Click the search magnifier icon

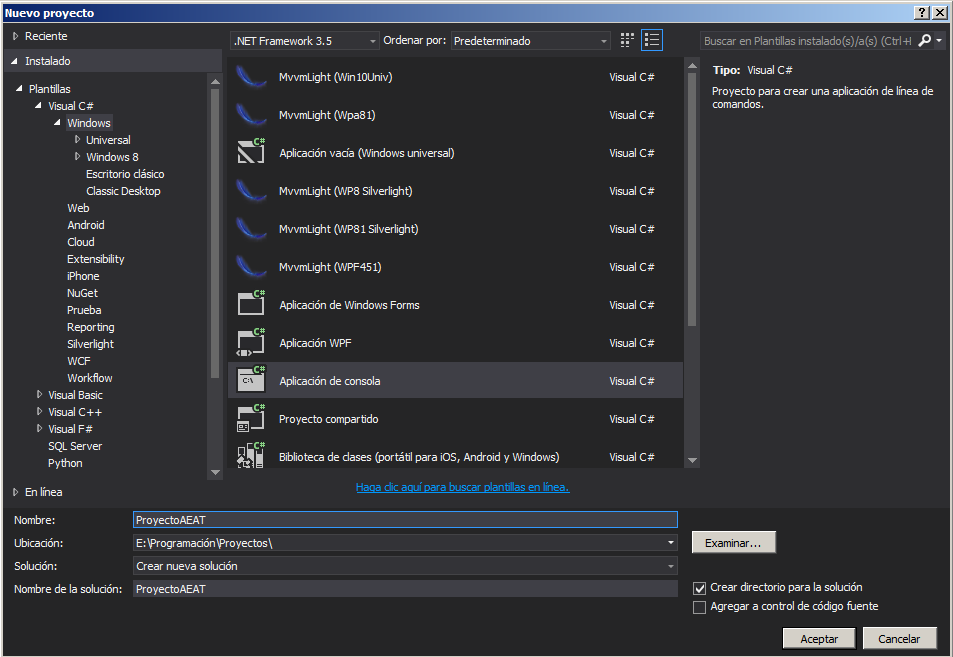[x=926, y=39]
